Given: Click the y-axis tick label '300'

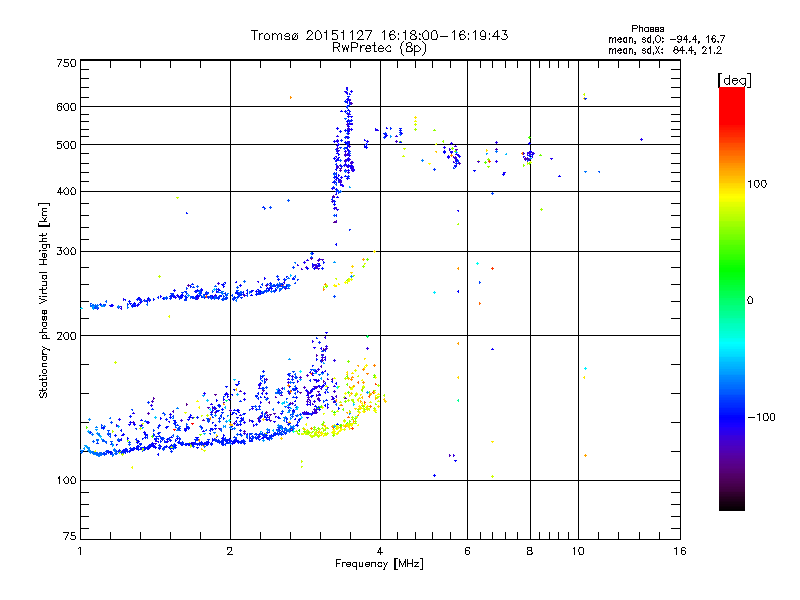Looking at the screenshot, I should (66, 252).
